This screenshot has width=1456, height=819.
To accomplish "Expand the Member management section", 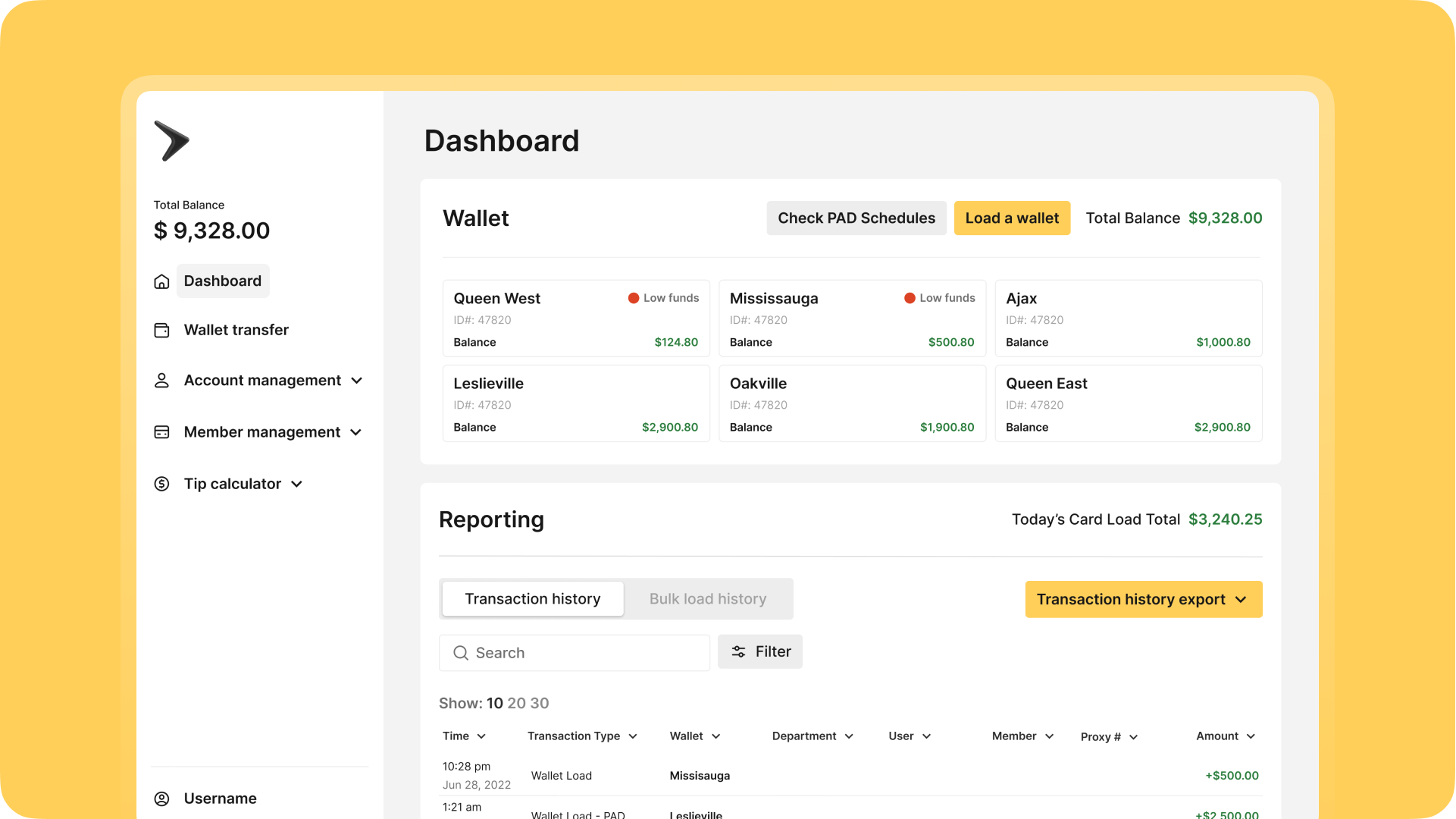I will 357,432.
